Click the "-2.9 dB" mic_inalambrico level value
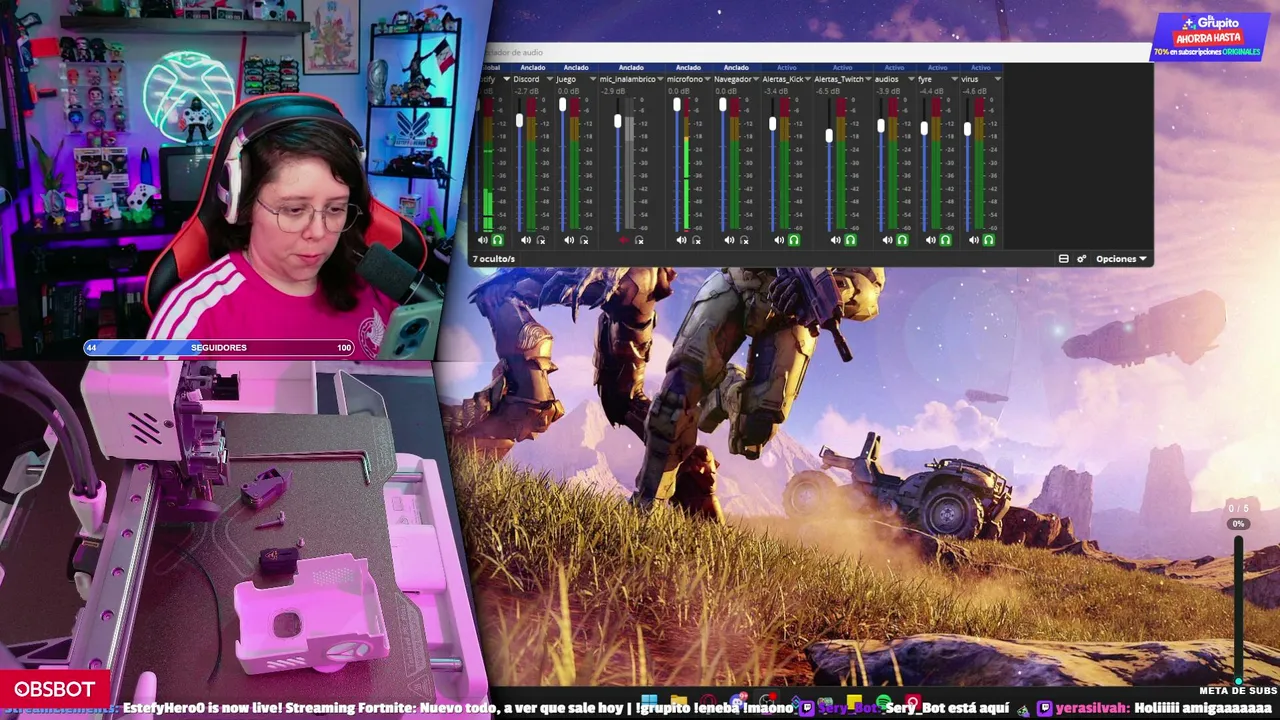The image size is (1280, 720). pyautogui.click(x=613, y=92)
